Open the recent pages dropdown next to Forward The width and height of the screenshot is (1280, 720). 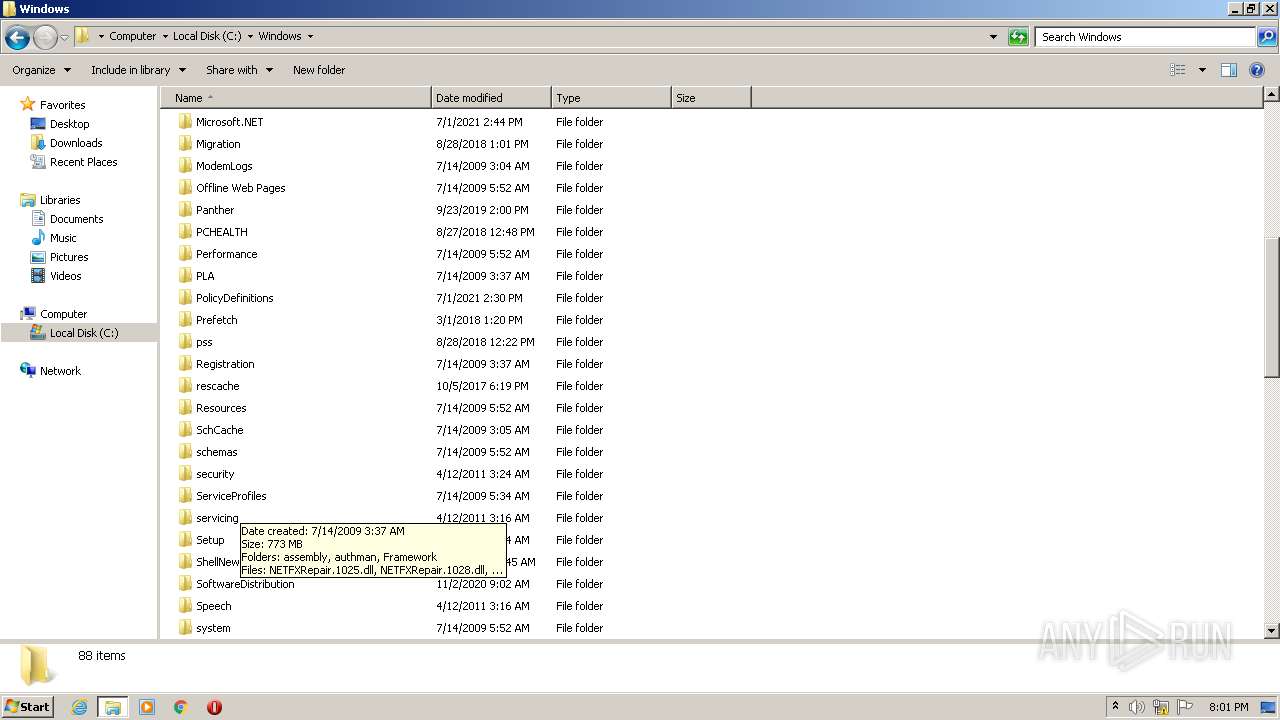[65, 38]
